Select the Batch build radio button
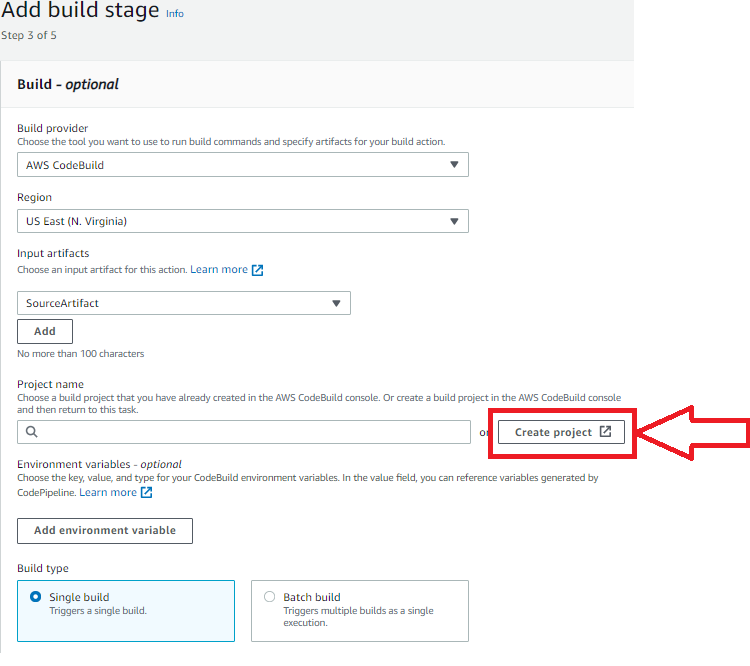This screenshot has width=750, height=666. pos(269,597)
